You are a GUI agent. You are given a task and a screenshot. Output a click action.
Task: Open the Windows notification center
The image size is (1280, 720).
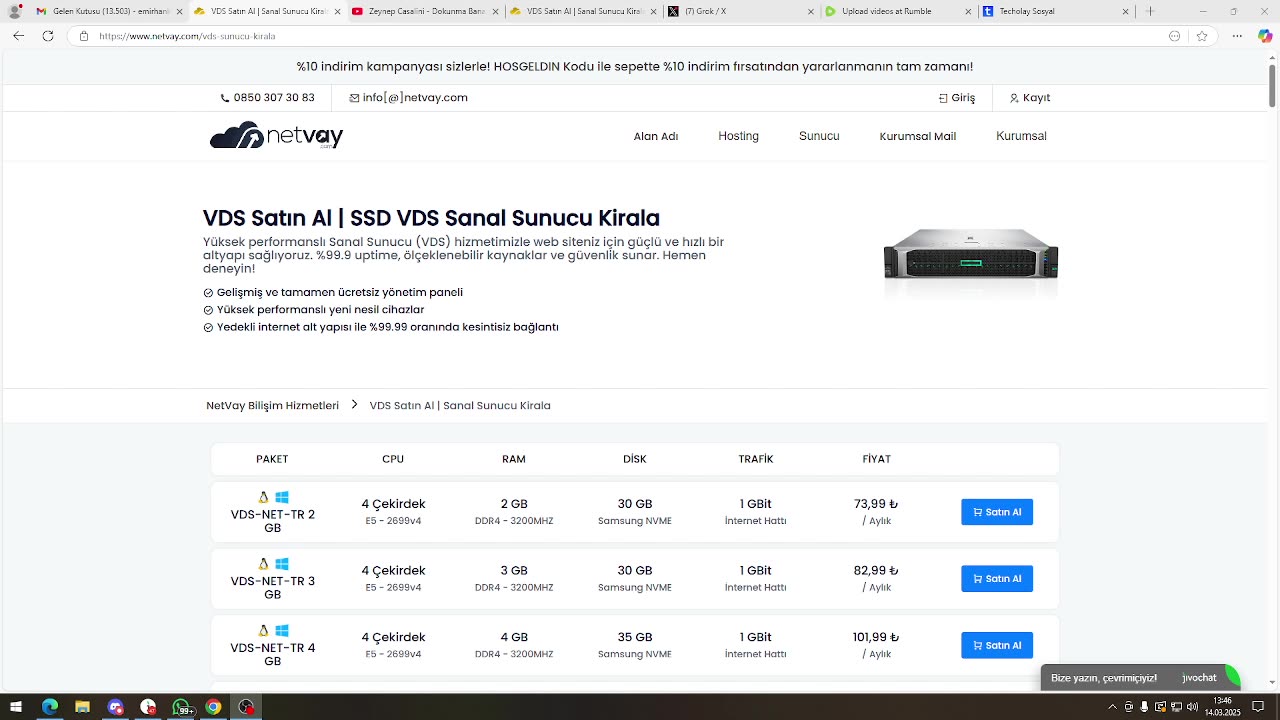(1258, 707)
